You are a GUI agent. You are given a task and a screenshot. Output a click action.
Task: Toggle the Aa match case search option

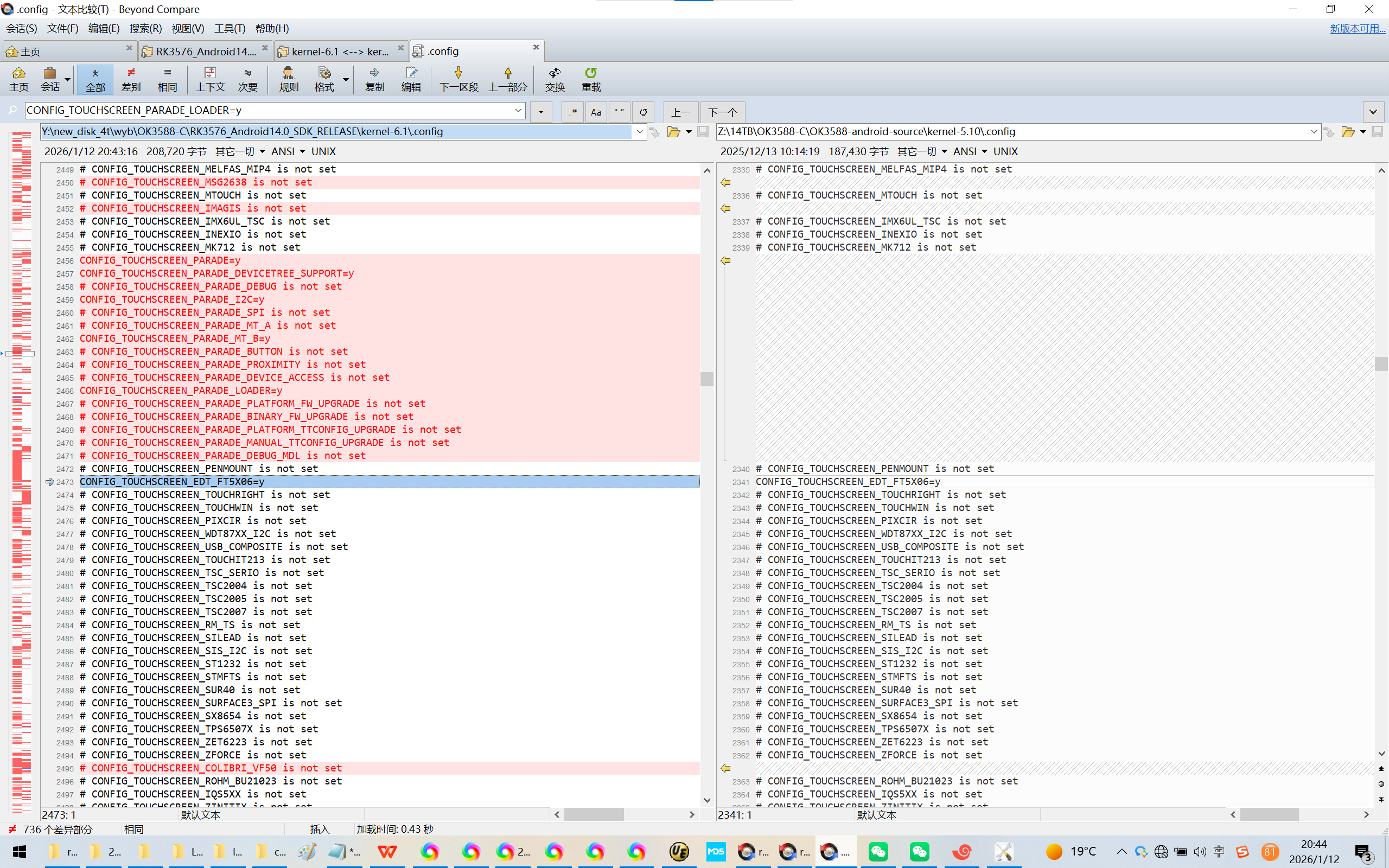point(596,112)
